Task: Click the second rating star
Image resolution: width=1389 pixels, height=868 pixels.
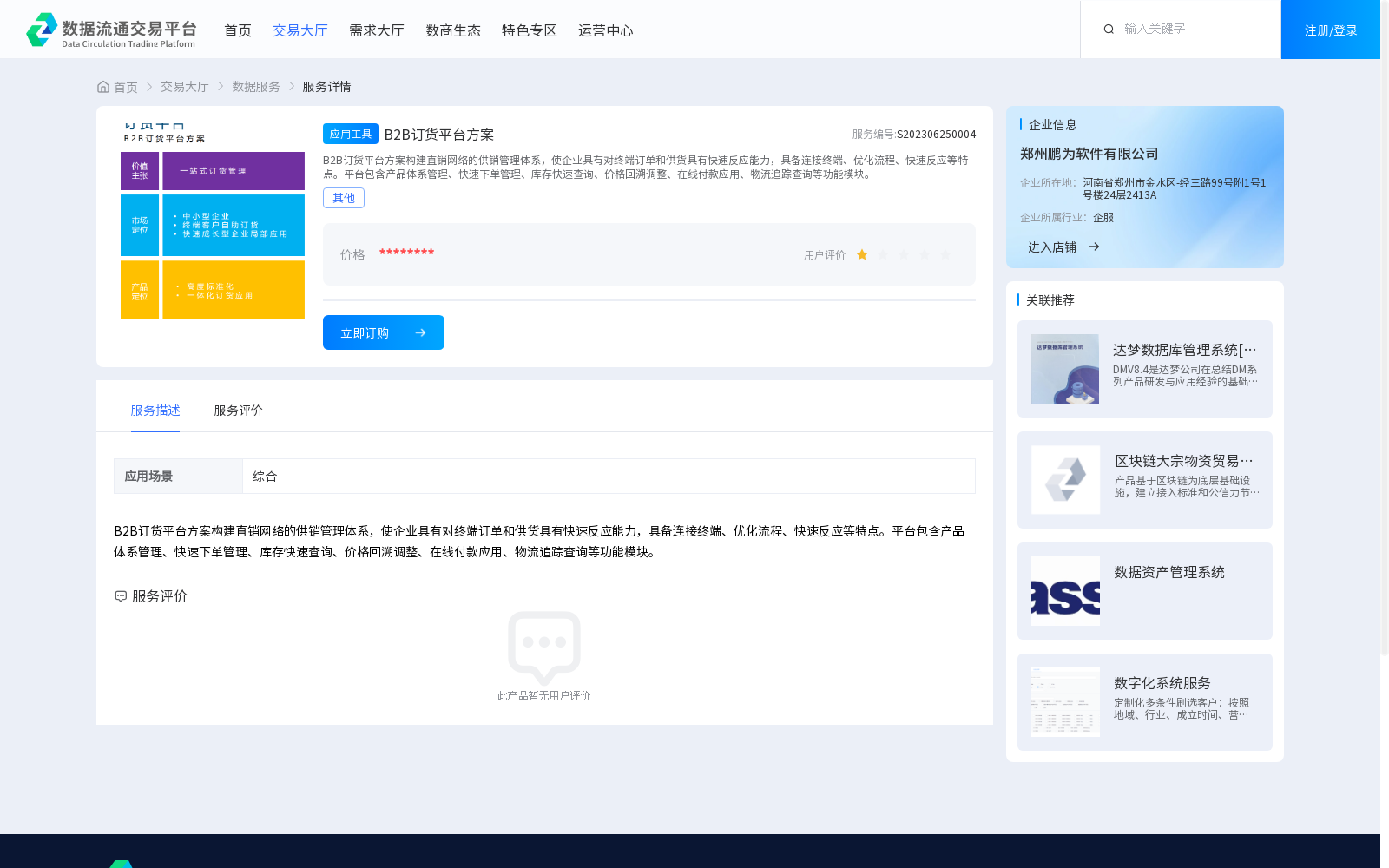Action: (x=883, y=254)
